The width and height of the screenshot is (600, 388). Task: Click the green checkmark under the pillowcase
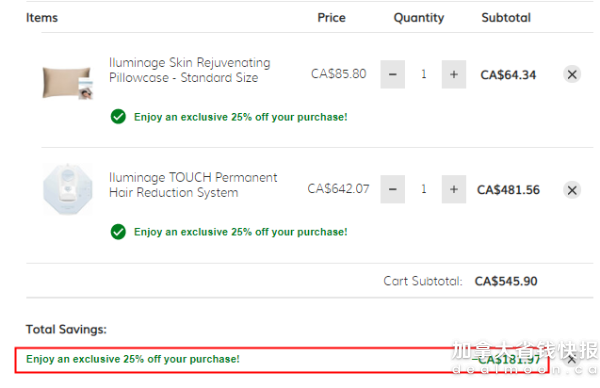coord(118,117)
